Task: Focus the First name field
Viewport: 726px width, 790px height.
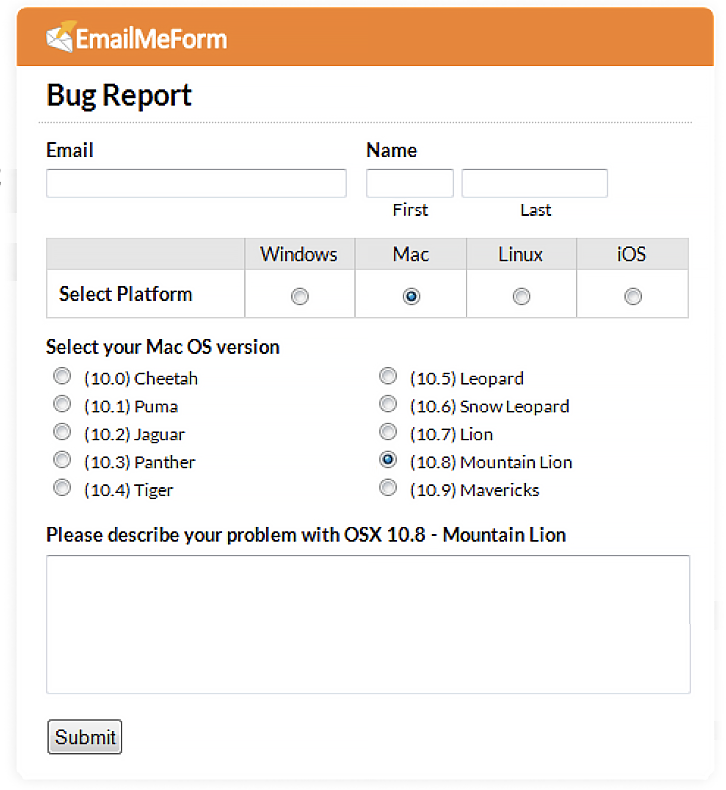Action: click(x=410, y=183)
